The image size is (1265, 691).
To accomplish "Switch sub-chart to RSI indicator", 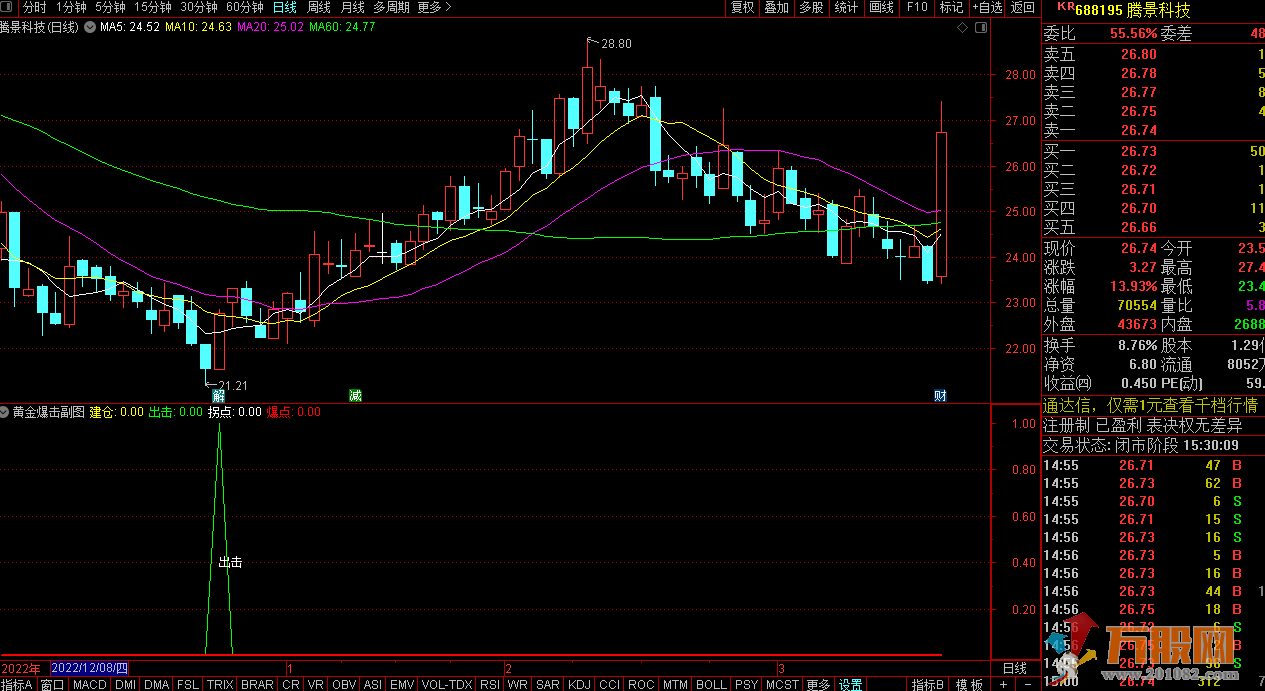I will [x=490, y=685].
